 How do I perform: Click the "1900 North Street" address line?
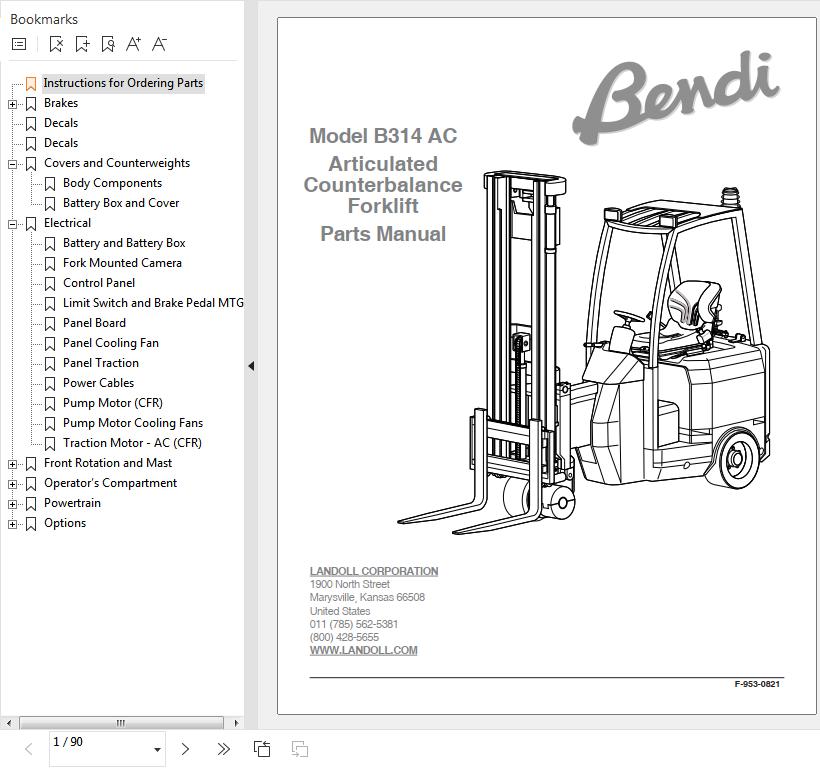[350, 584]
